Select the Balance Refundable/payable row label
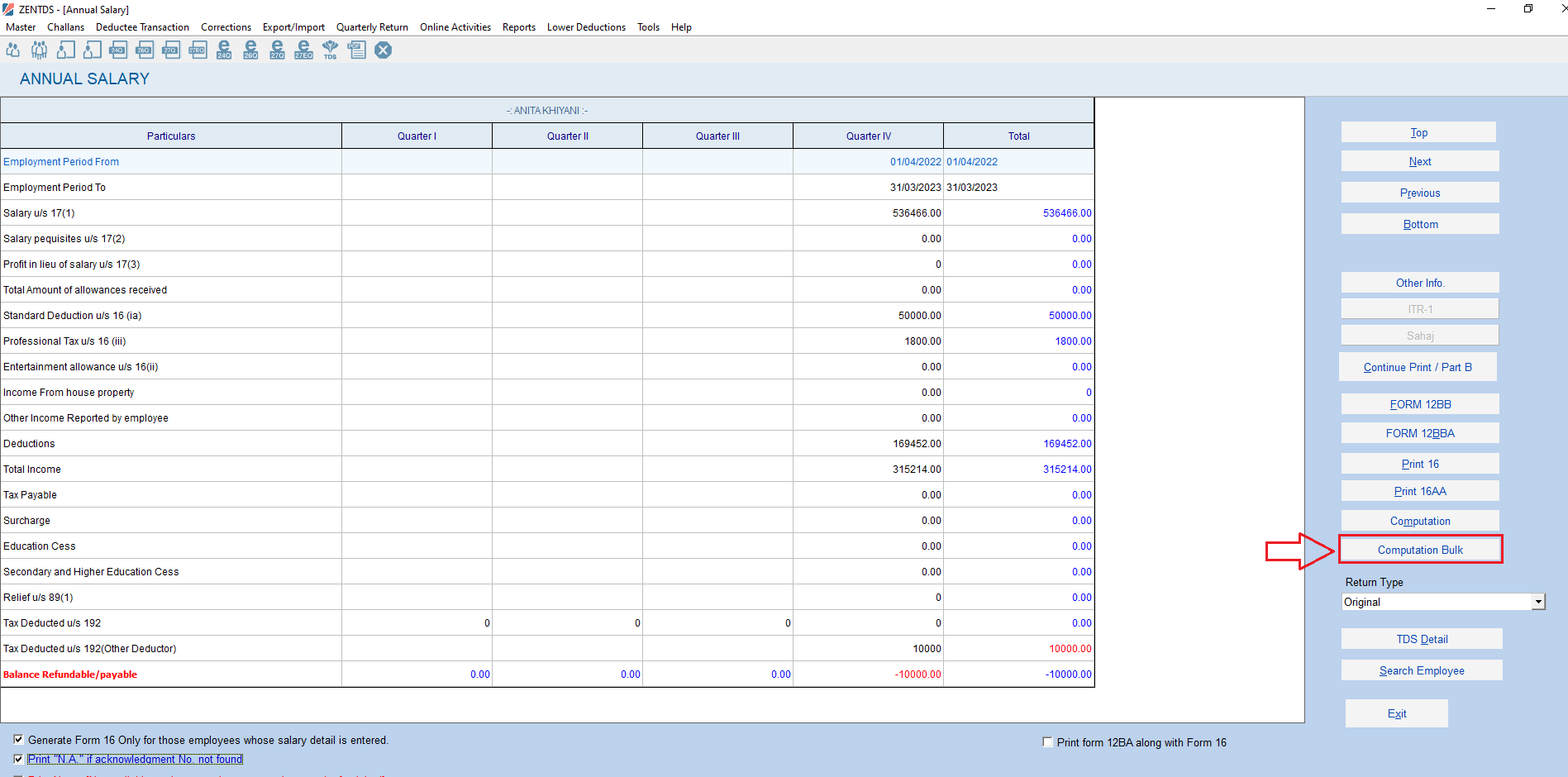 [x=70, y=675]
